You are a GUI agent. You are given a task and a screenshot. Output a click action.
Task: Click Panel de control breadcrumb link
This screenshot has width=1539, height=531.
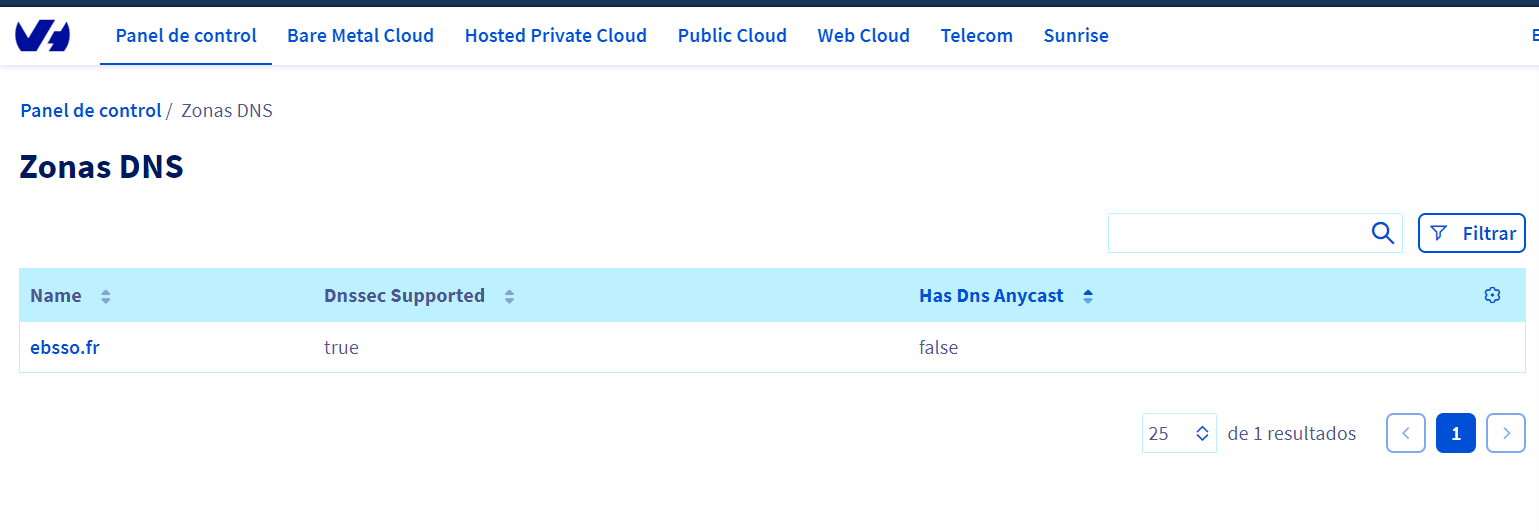click(x=91, y=110)
